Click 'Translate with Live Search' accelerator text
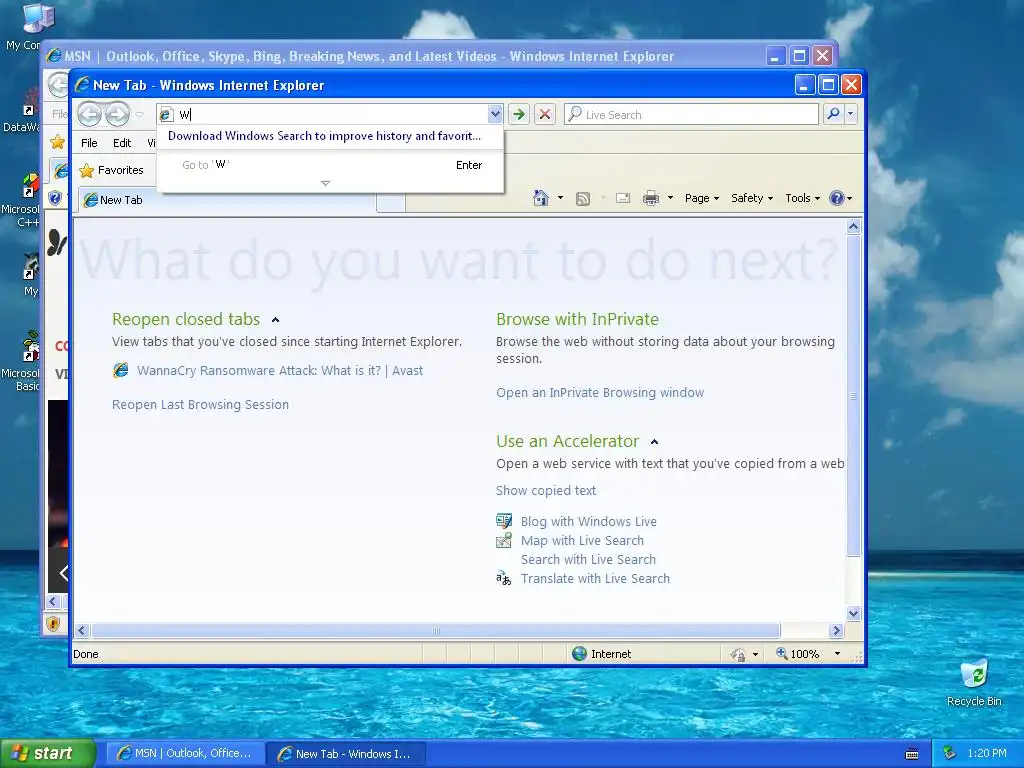The image size is (1024, 768). pyautogui.click(x=595, y=578)
